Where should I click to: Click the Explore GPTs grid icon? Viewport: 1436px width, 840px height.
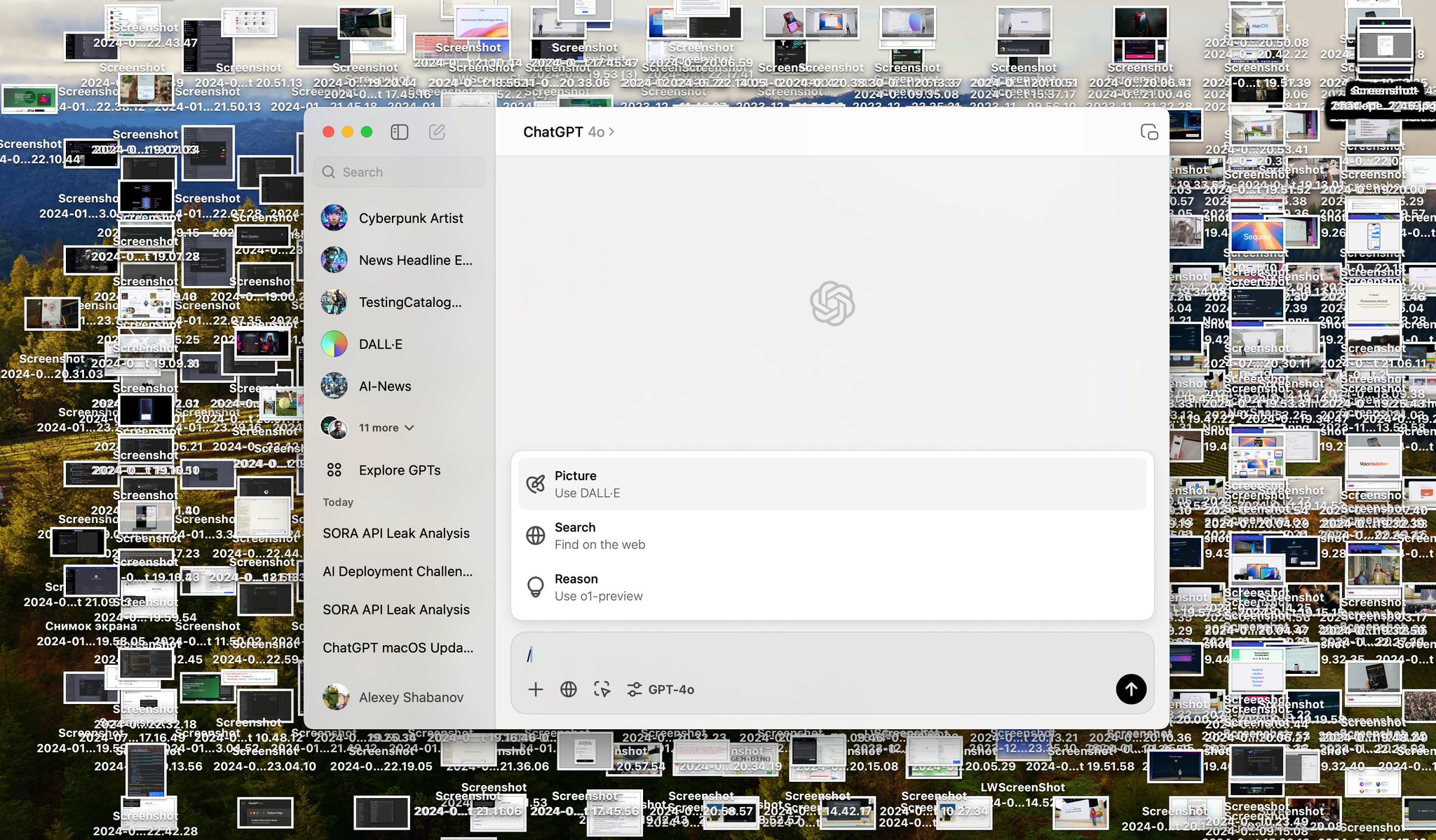(x=334, y=470)
